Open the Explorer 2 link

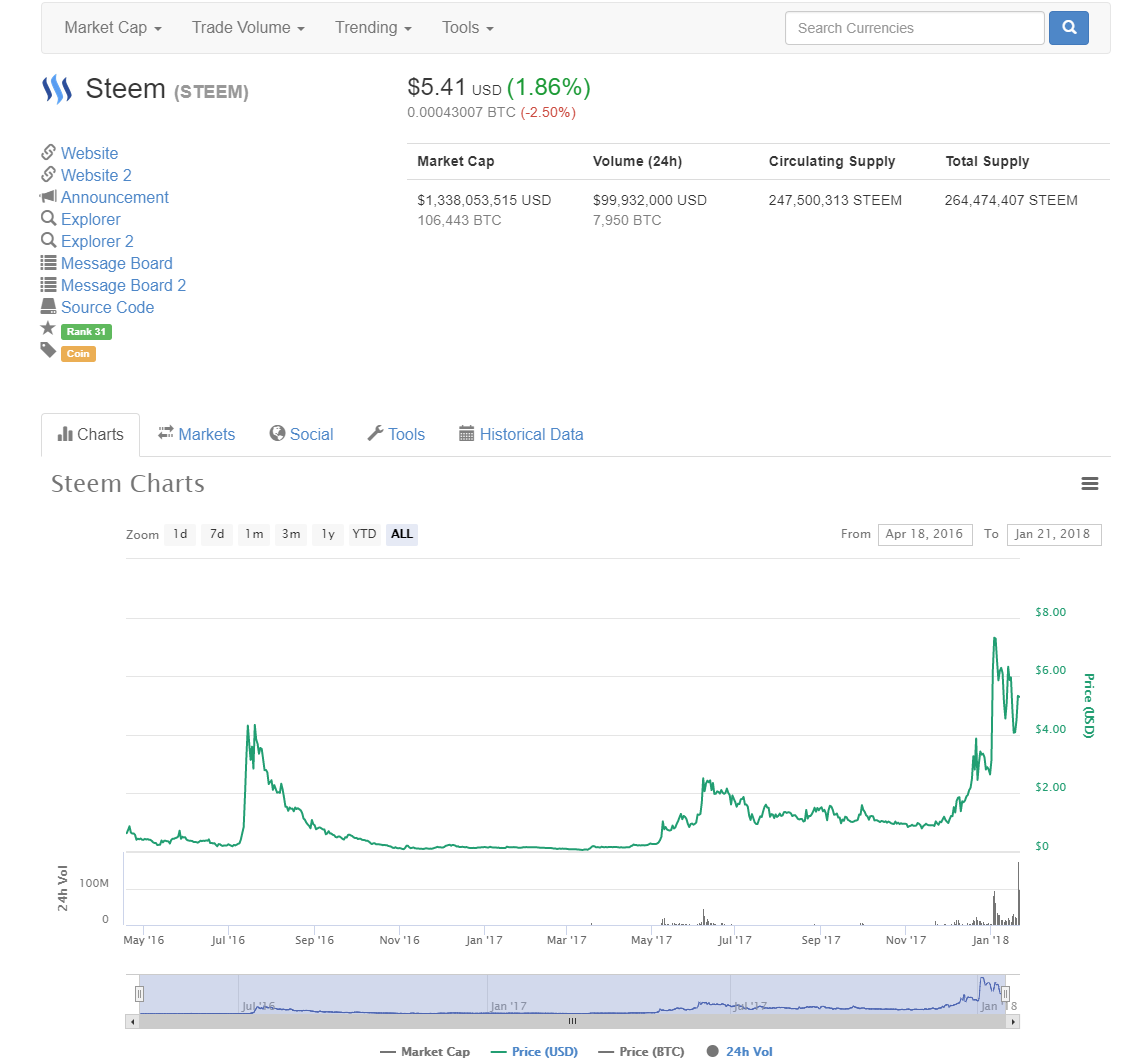[x=97, y=241]
